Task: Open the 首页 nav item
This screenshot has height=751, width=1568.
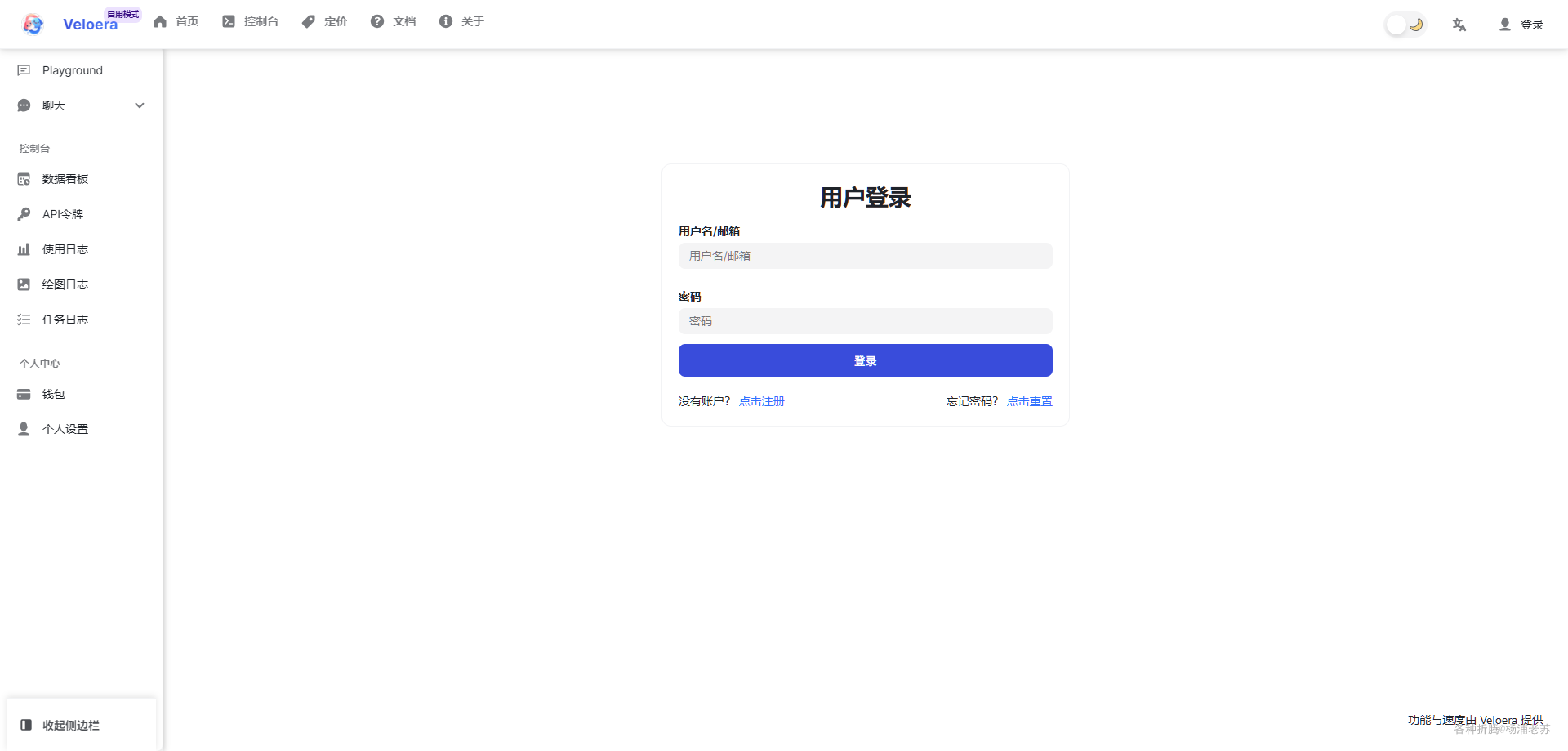Action: (x=176, y=21)
